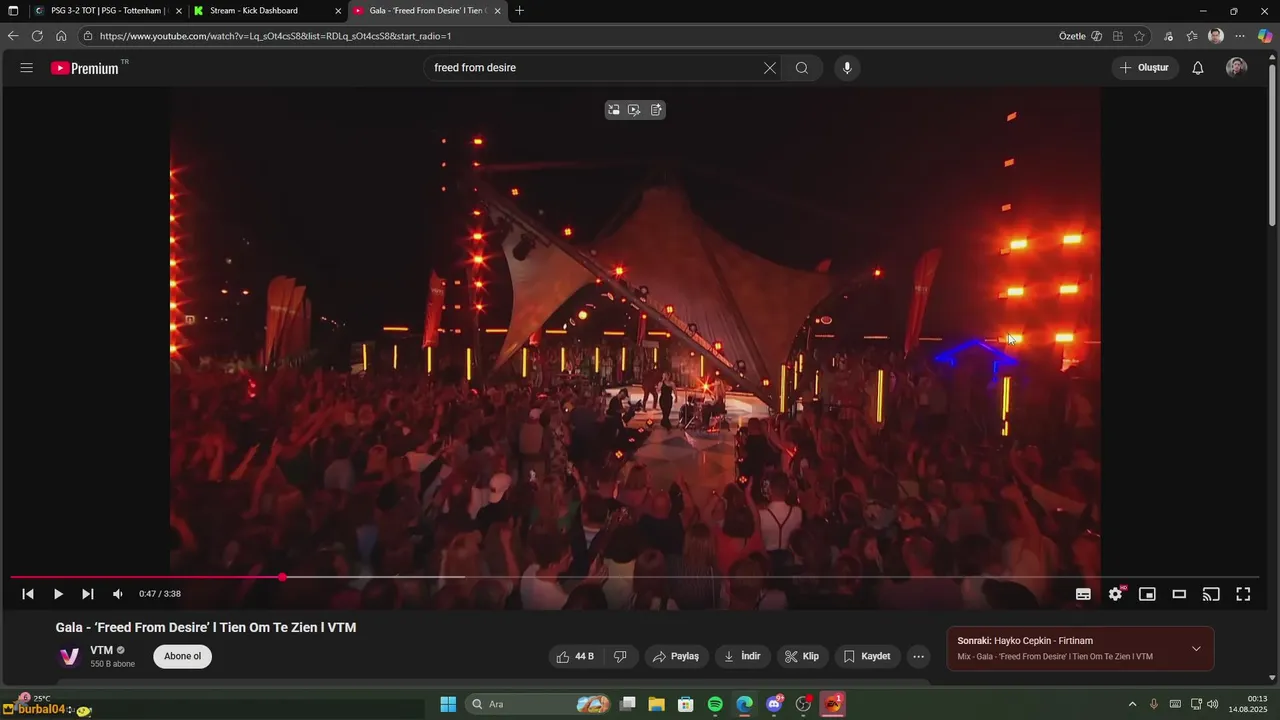
Task: Open the VTM channel avatar
Action: 69,657
